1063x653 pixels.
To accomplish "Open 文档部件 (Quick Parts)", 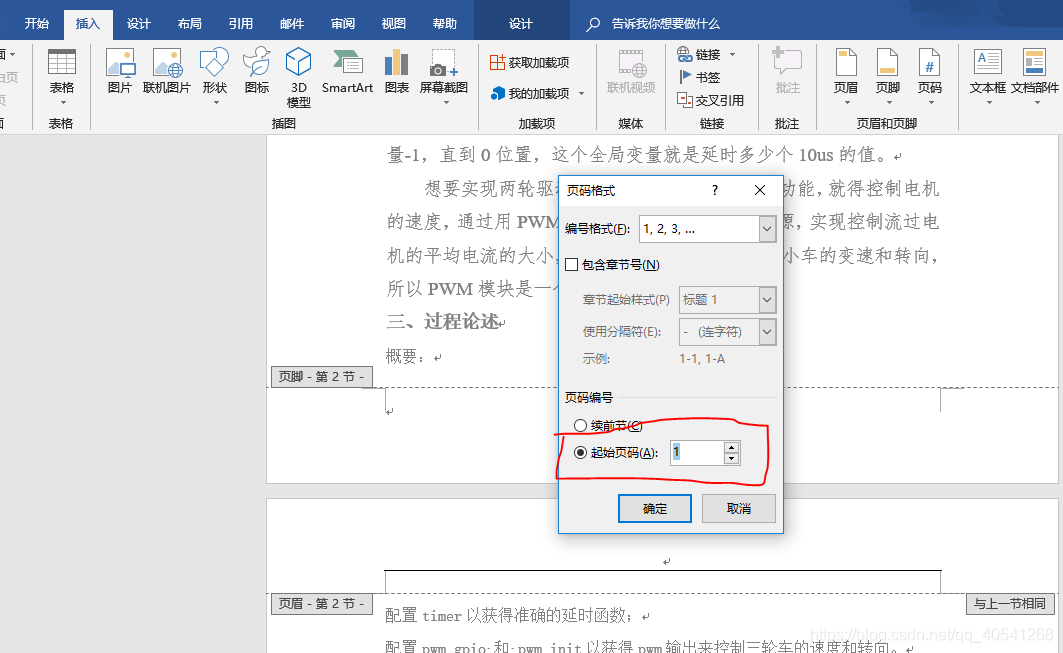I will 1035,76.
